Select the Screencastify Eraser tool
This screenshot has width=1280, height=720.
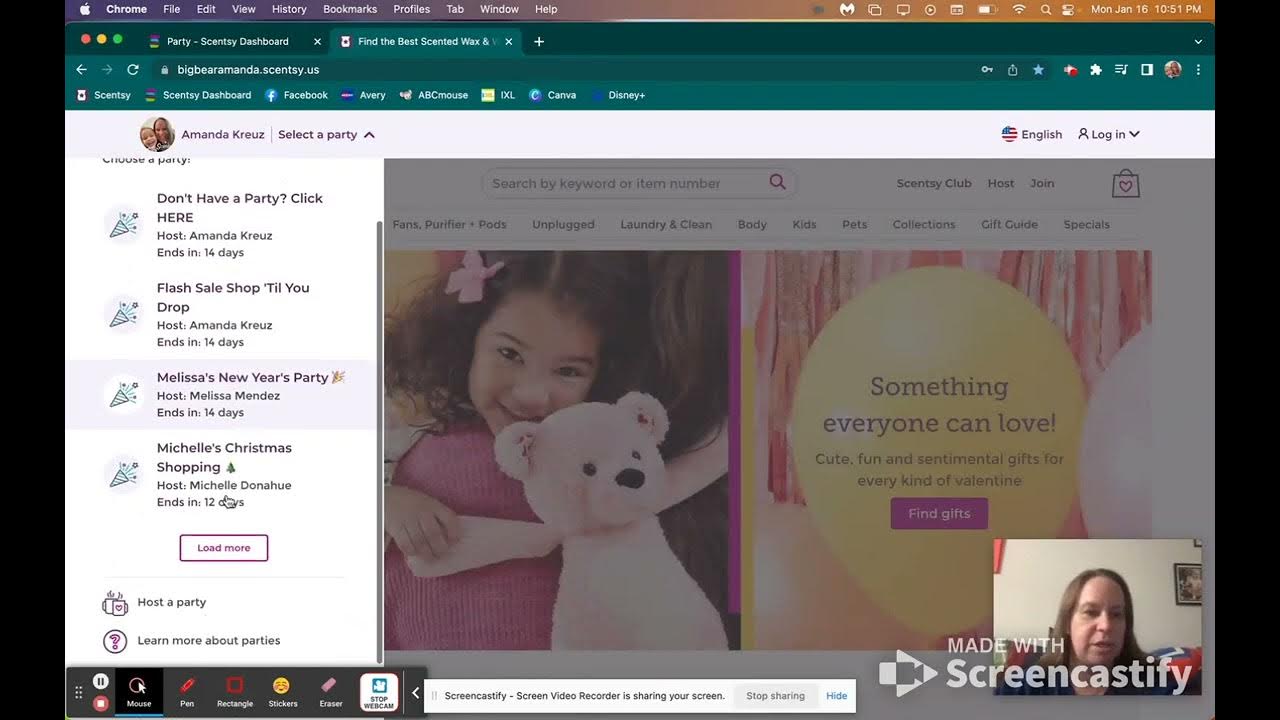click(x=330, y=692)
